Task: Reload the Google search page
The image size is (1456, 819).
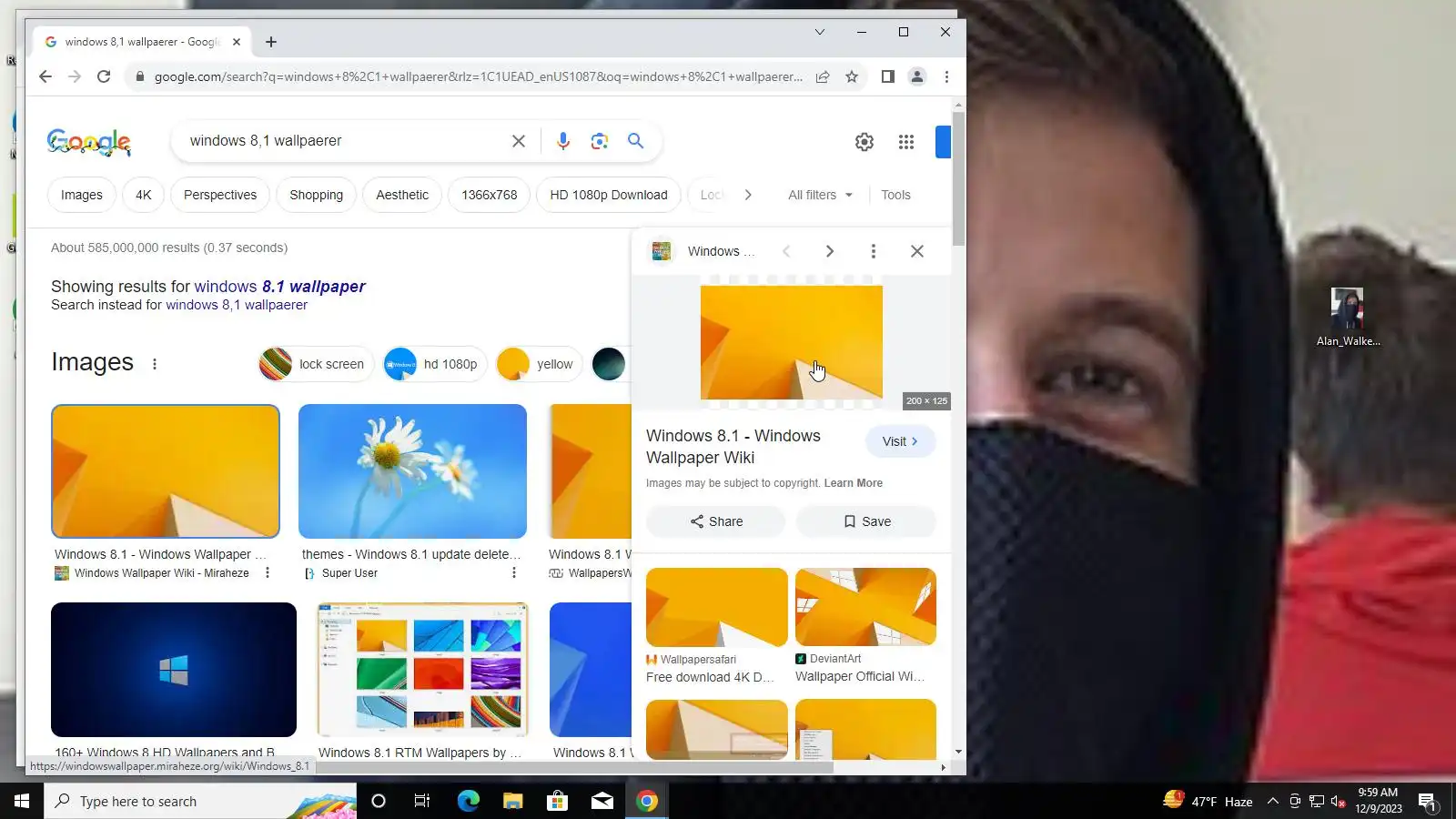Action: click(104, 77)
